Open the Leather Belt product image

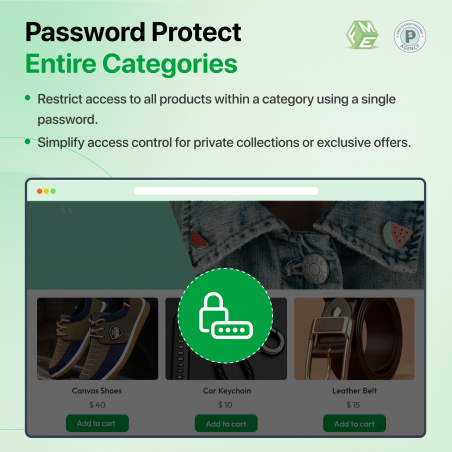click(354, 339)
